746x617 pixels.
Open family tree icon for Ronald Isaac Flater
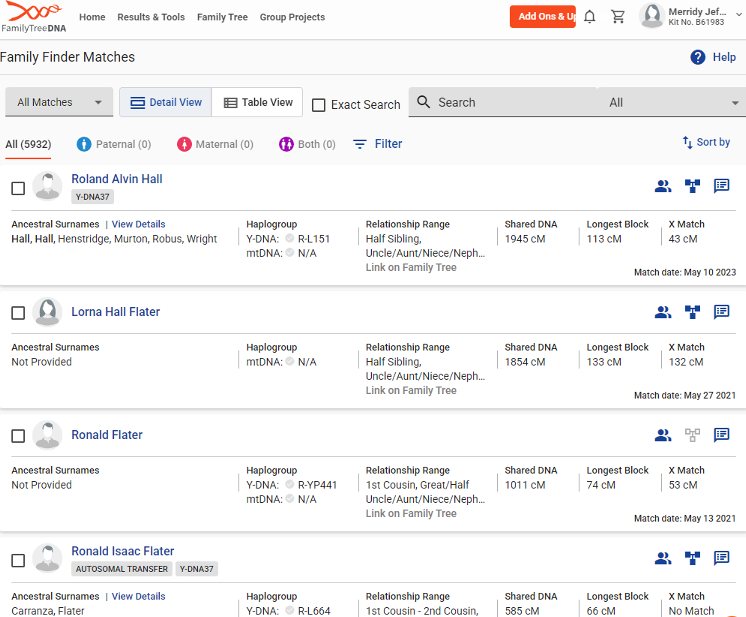pyautogui.click(x=692, y=558)
